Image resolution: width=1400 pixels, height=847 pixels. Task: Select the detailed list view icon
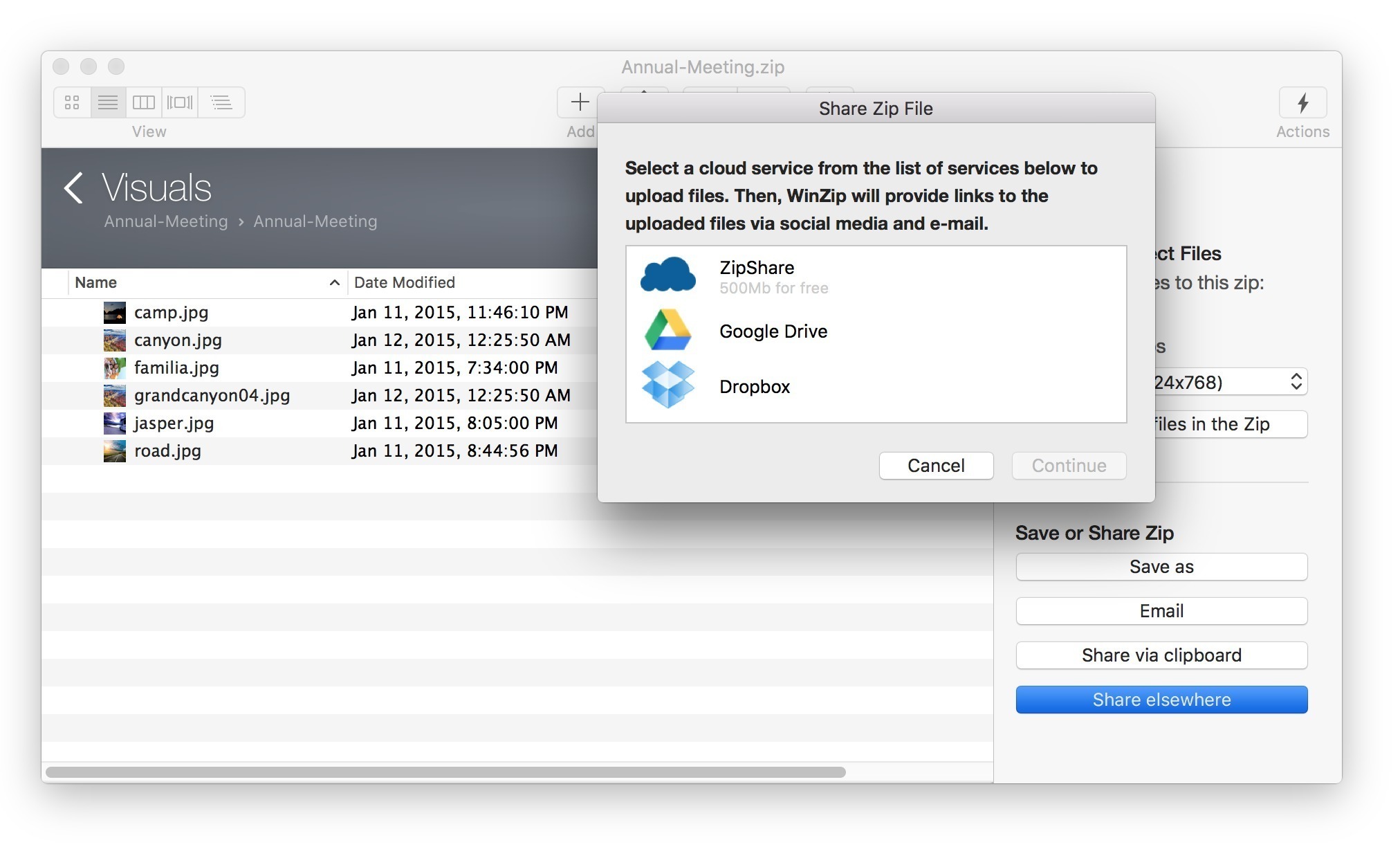click(221, 102)
